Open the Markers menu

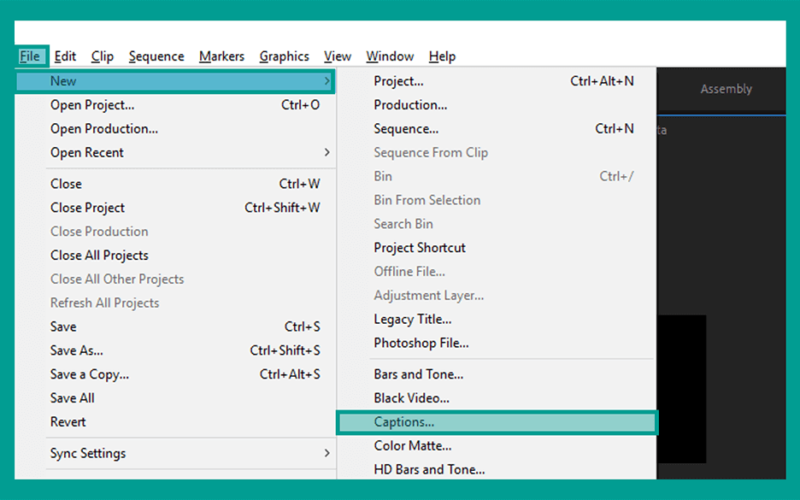click(221, 56)
